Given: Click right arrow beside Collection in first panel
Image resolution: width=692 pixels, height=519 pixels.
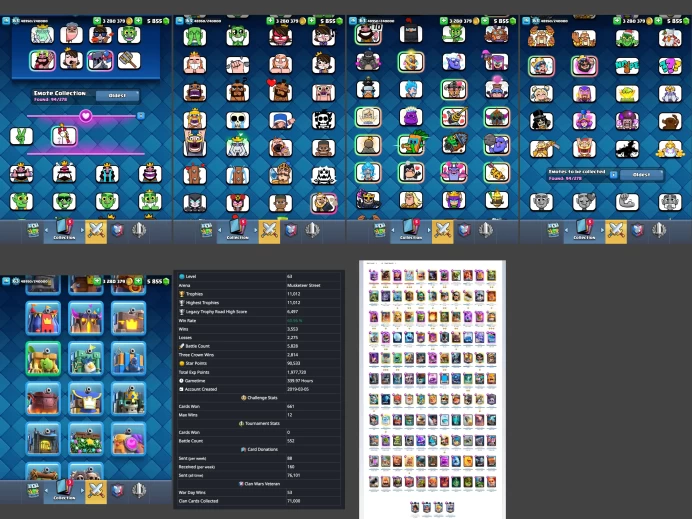Looking at the screenshot, I should (x=82, y=230).
